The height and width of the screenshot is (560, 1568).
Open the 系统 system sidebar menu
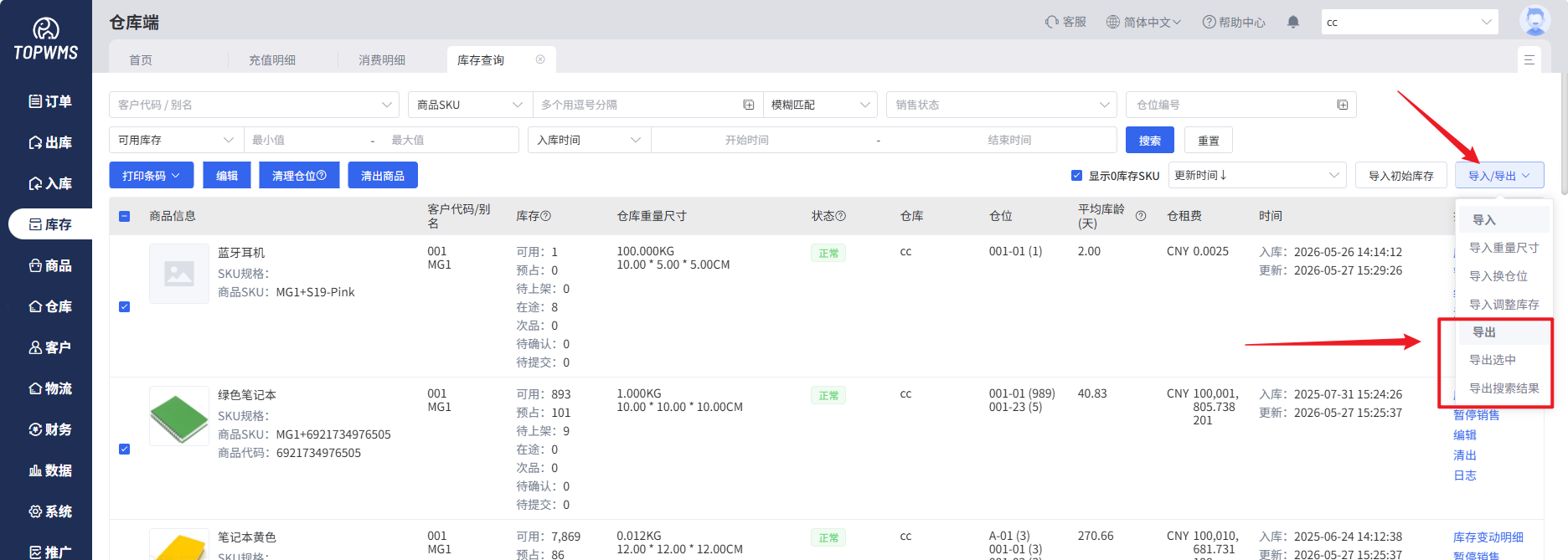pyautogui.click(x=50, y=511)
